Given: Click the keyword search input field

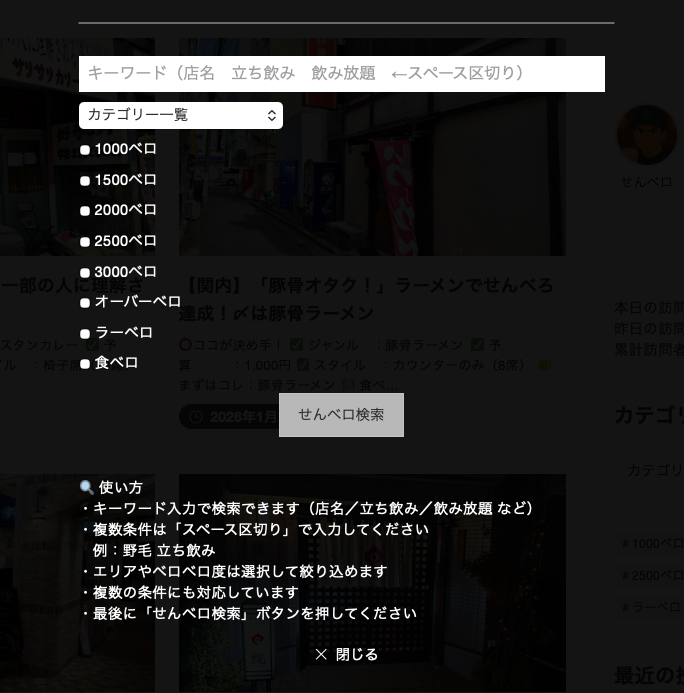Looking at the screenshot, I should [x=341, y=74].
